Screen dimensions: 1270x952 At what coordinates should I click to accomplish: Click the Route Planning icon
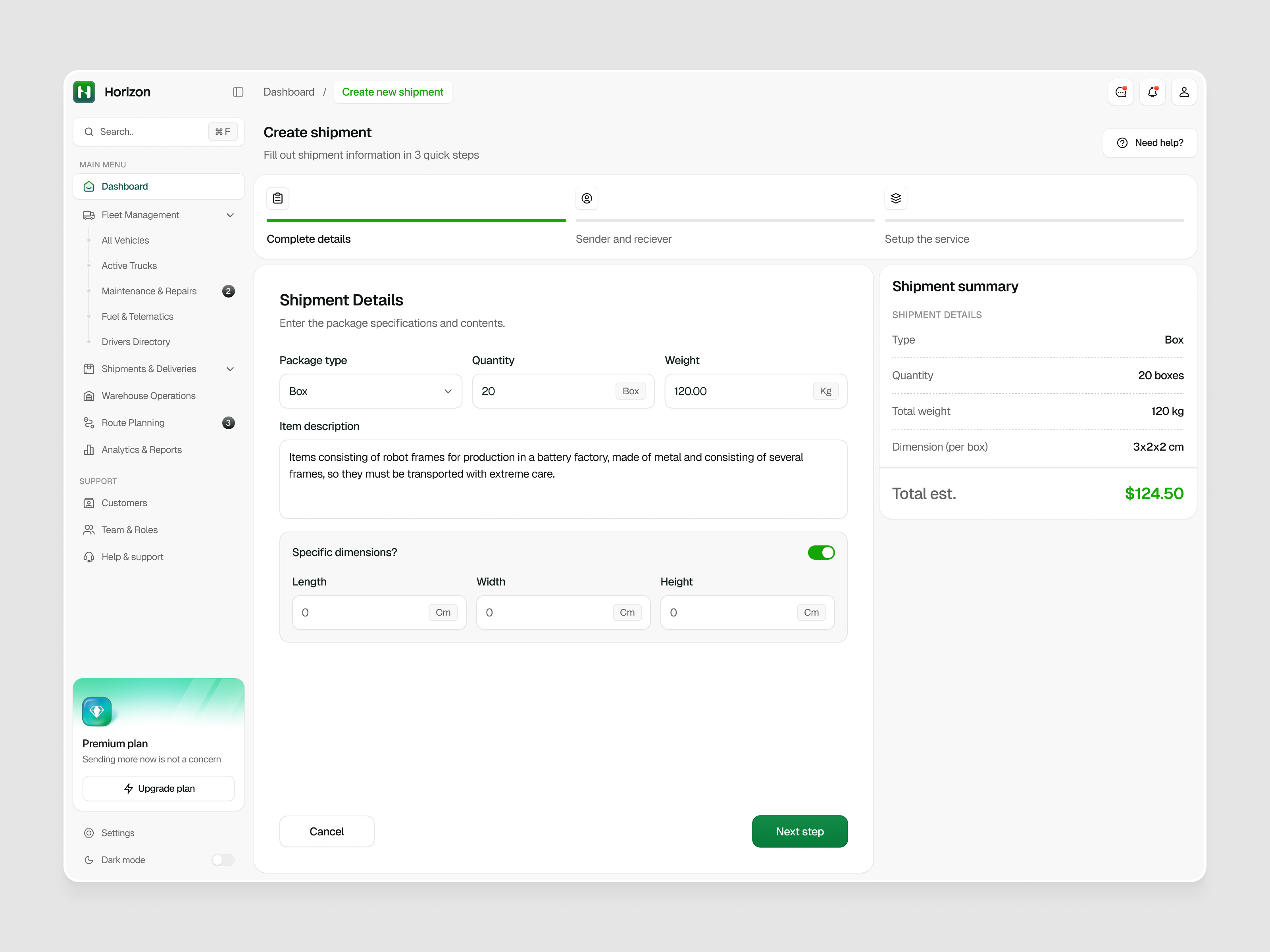coord(89,422)
